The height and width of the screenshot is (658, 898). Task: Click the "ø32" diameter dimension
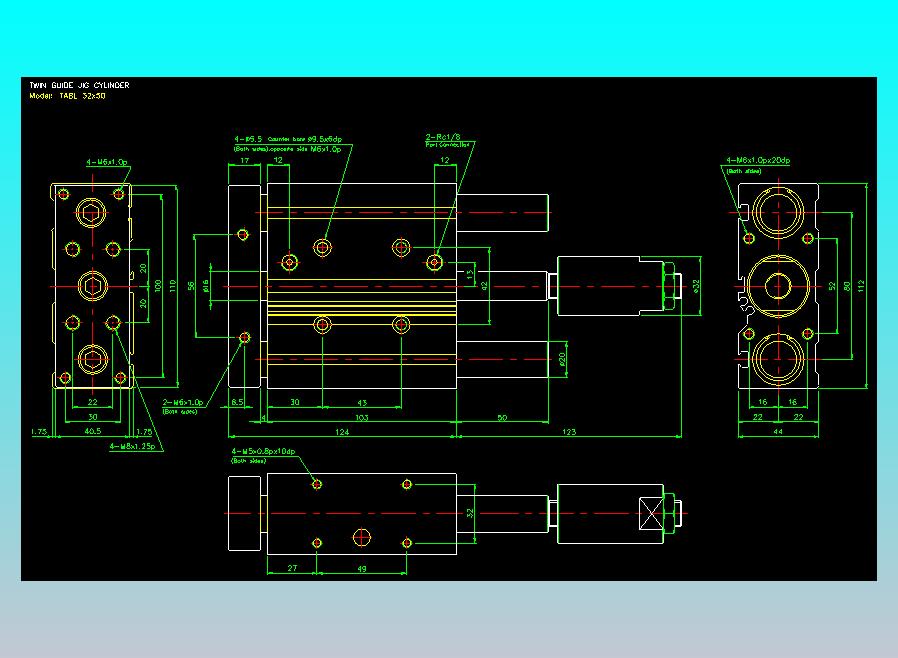[696, 285]
